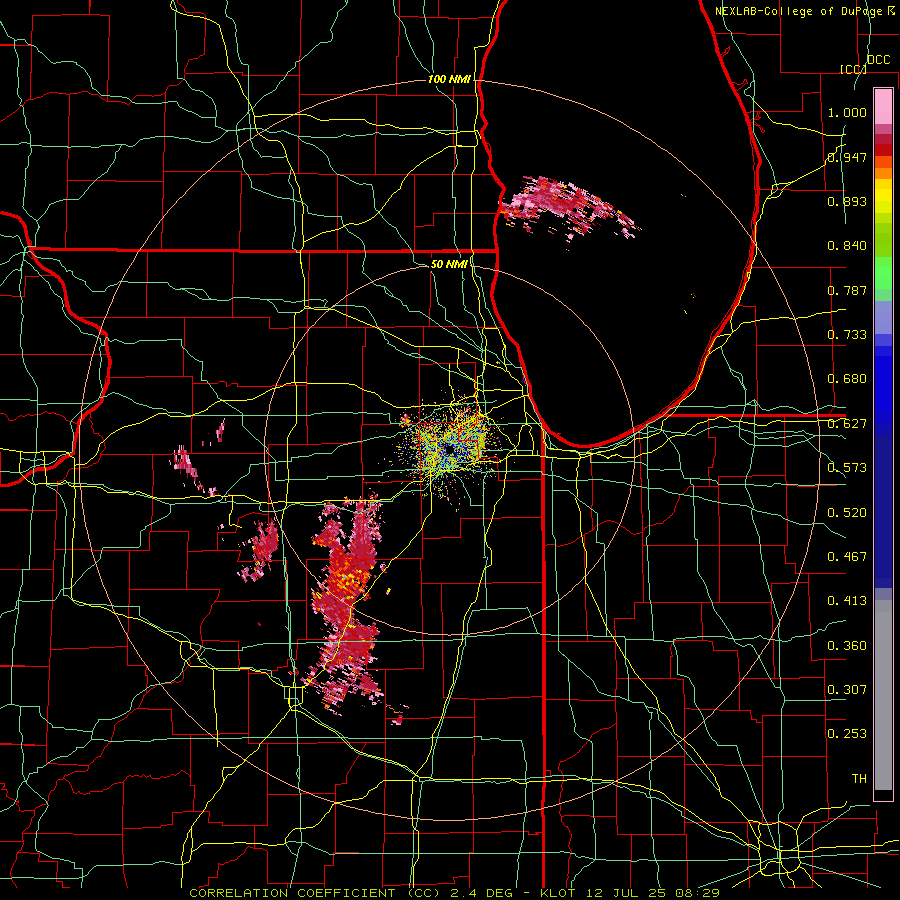Click the KLOT station identifier text
Viewport: 900px width, 900px height.
pos(560,893)
